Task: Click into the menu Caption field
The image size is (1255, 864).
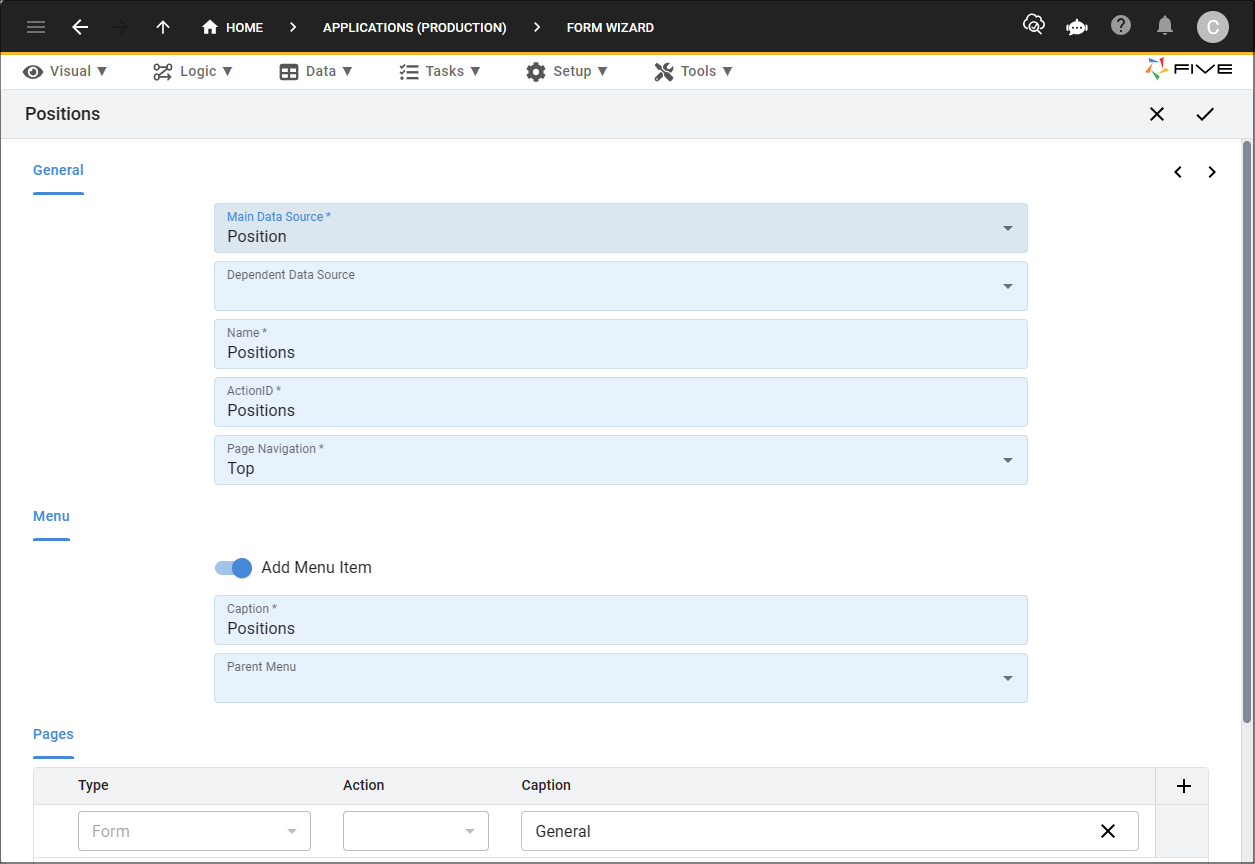Action: click(x=621, y=620)
